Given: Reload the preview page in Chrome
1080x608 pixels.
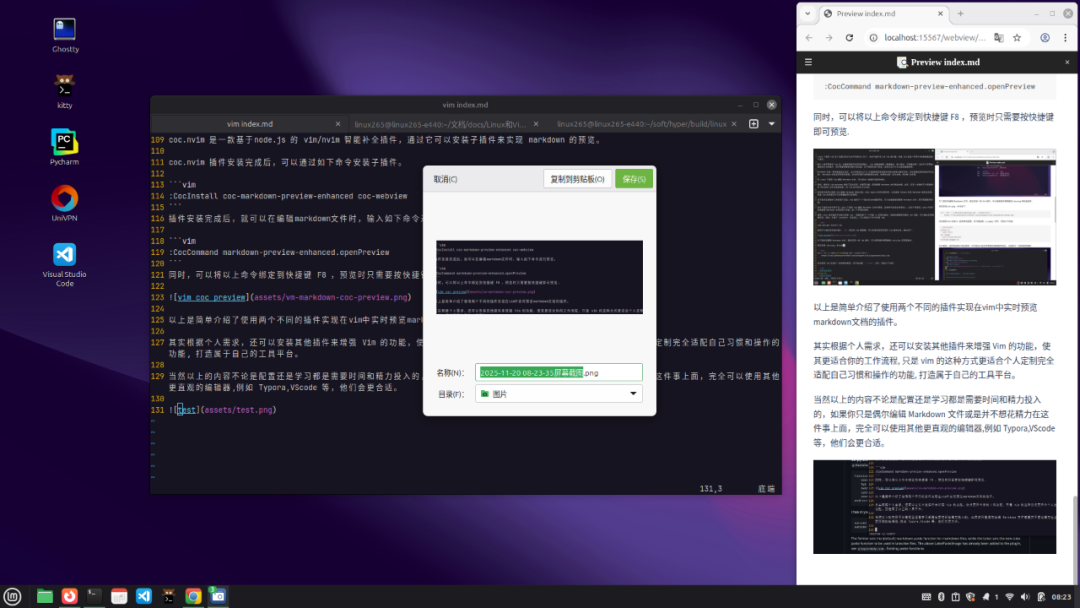Looking at the screenshot, I should pos(849,38).
